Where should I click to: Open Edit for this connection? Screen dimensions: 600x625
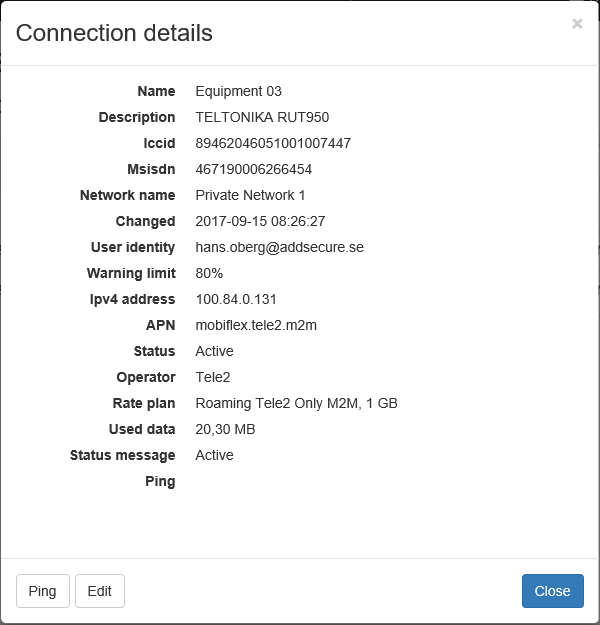[100, 591]
